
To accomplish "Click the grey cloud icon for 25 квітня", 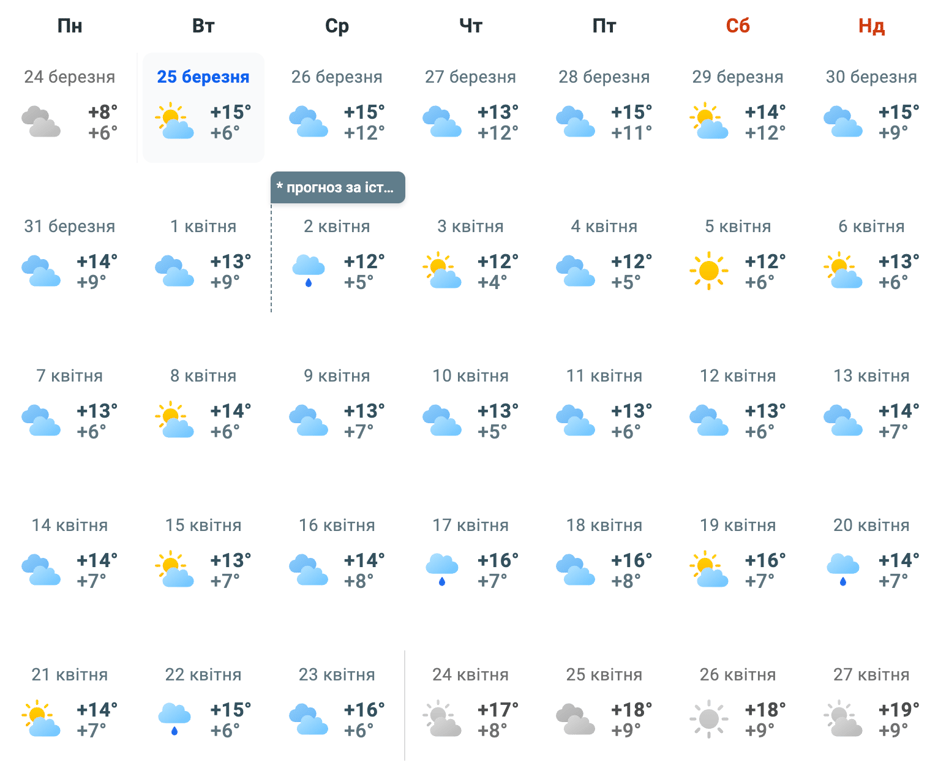I will click(575, 719).
